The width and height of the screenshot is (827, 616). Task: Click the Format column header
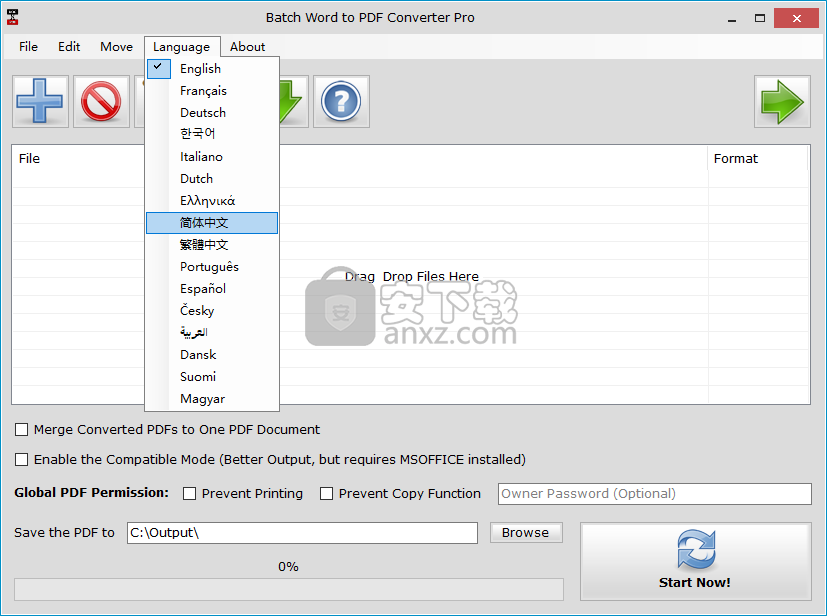coord(758,159)
